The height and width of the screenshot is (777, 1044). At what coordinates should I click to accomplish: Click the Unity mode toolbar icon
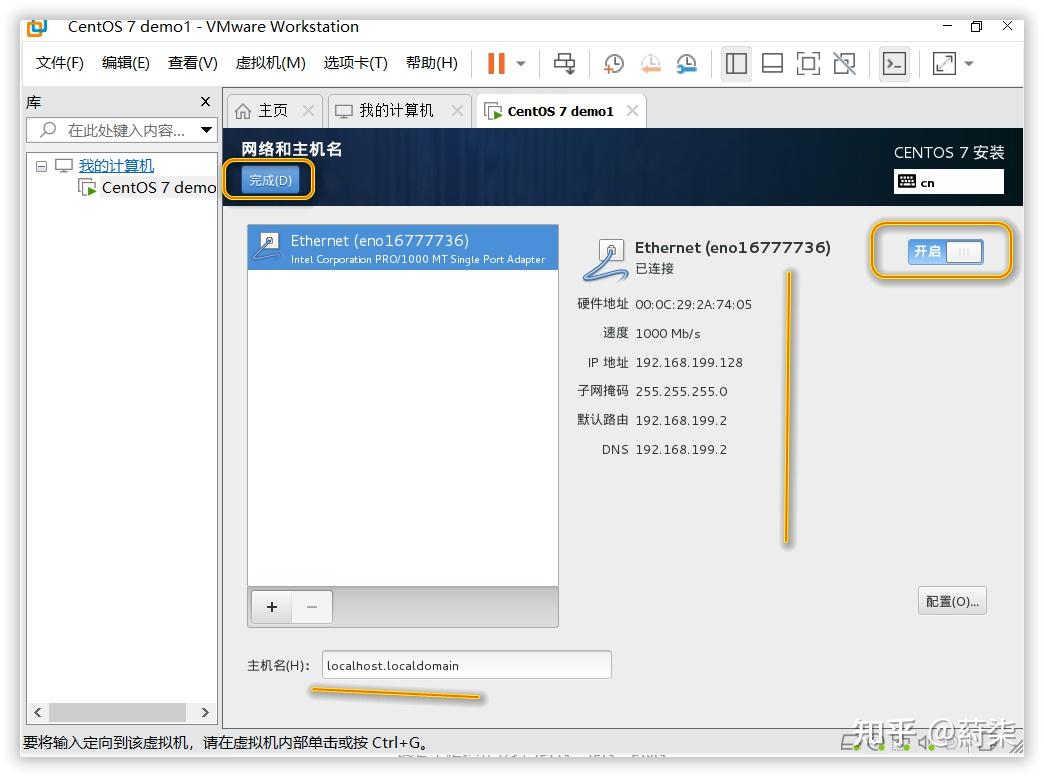click(x=844, y=63)
